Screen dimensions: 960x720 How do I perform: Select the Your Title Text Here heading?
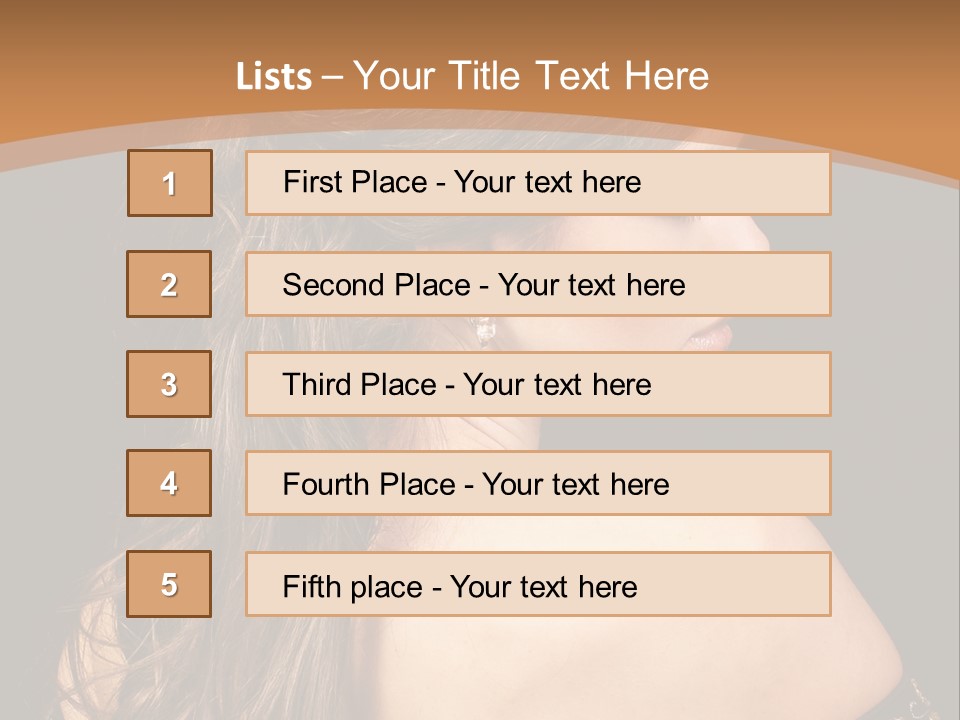pos(531,76)
